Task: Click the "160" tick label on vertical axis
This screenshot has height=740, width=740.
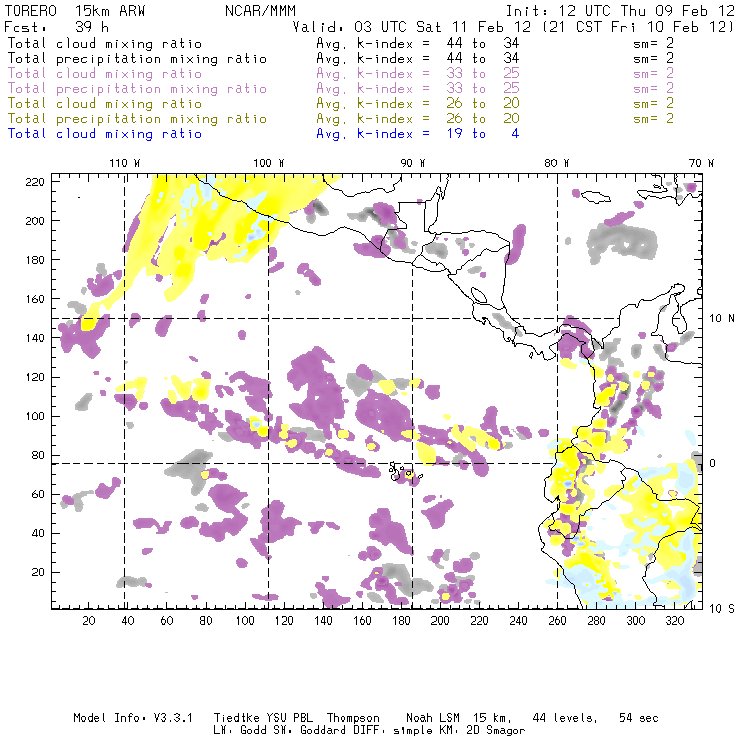Action: tap(35, 299)
